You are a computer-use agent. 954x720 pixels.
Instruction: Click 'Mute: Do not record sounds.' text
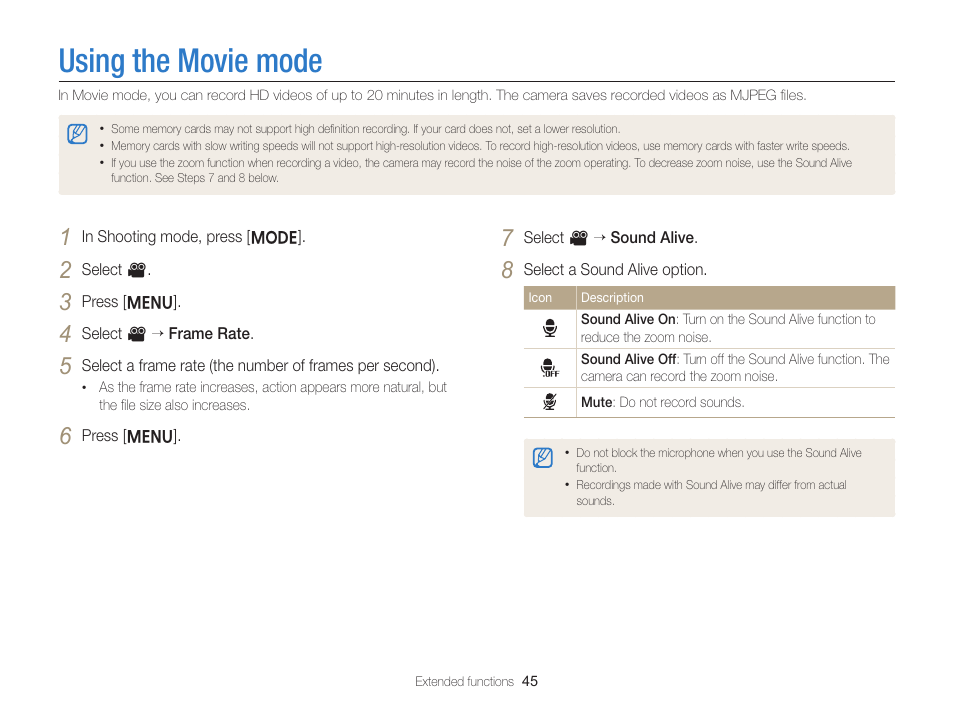coord(663,402)
